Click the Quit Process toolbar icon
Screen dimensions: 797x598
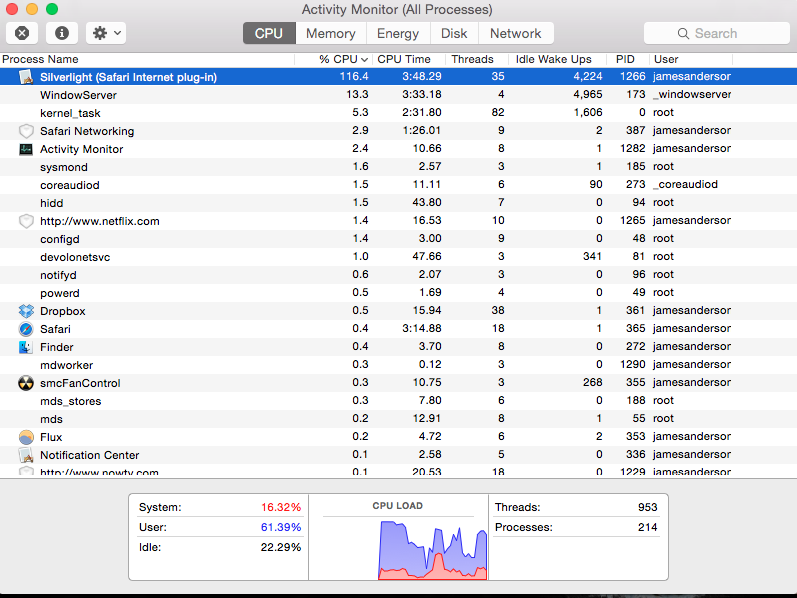pos(21,33)
